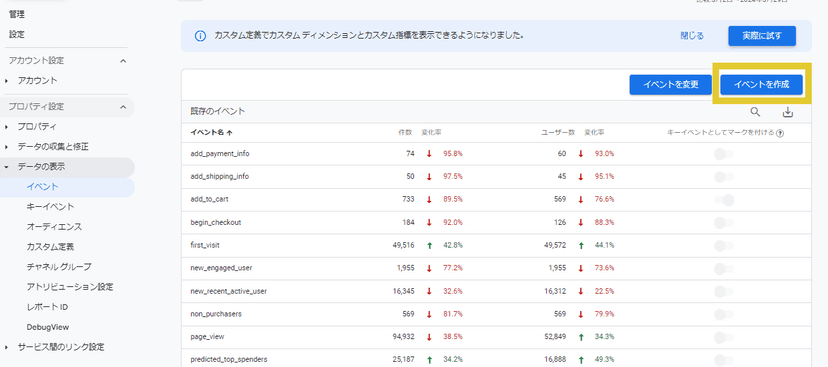Sort by the イベント名 arrow

tap(229, 133)
